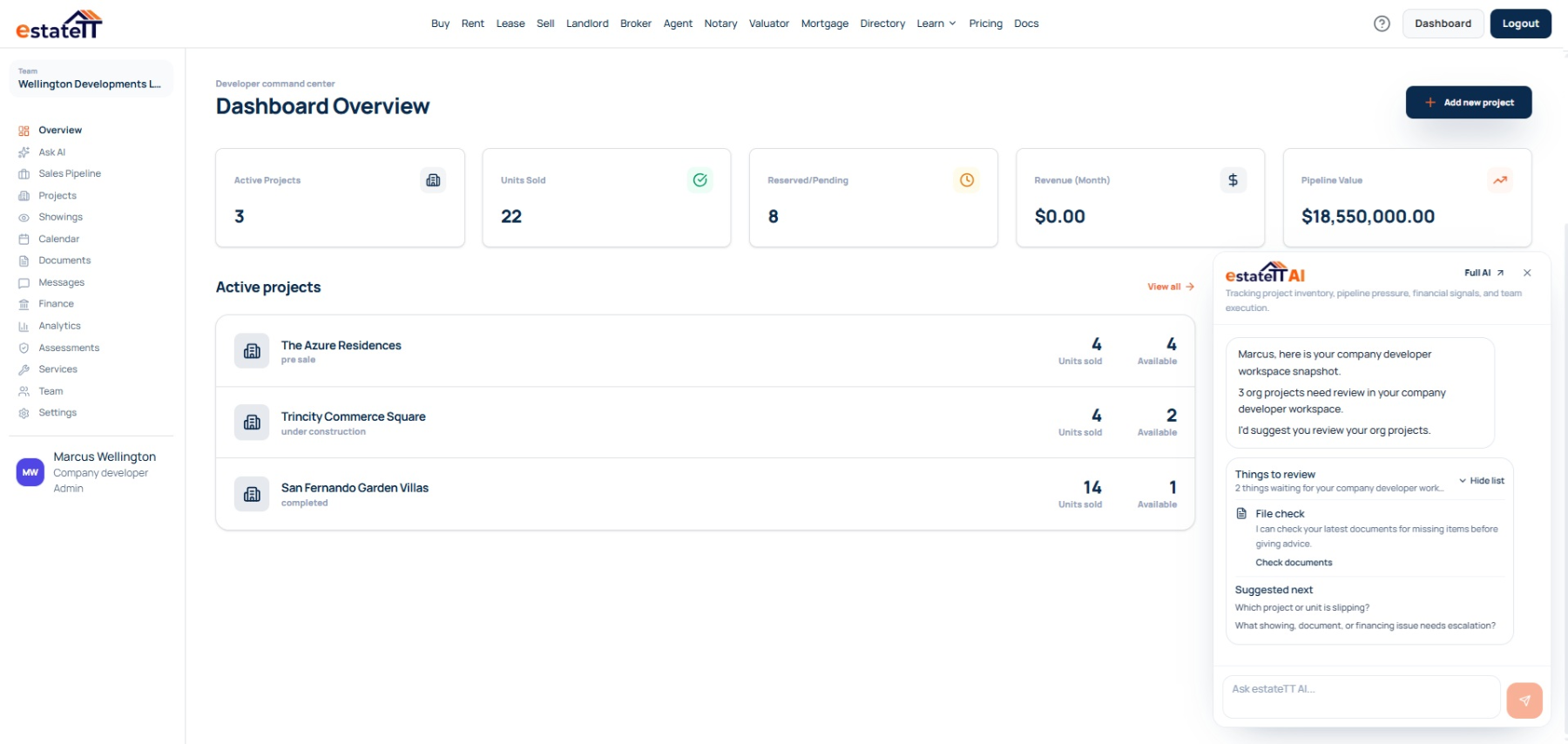Close the estateTT AI panel
This screenshot has width=1568, height=744.
point(1527,273)
